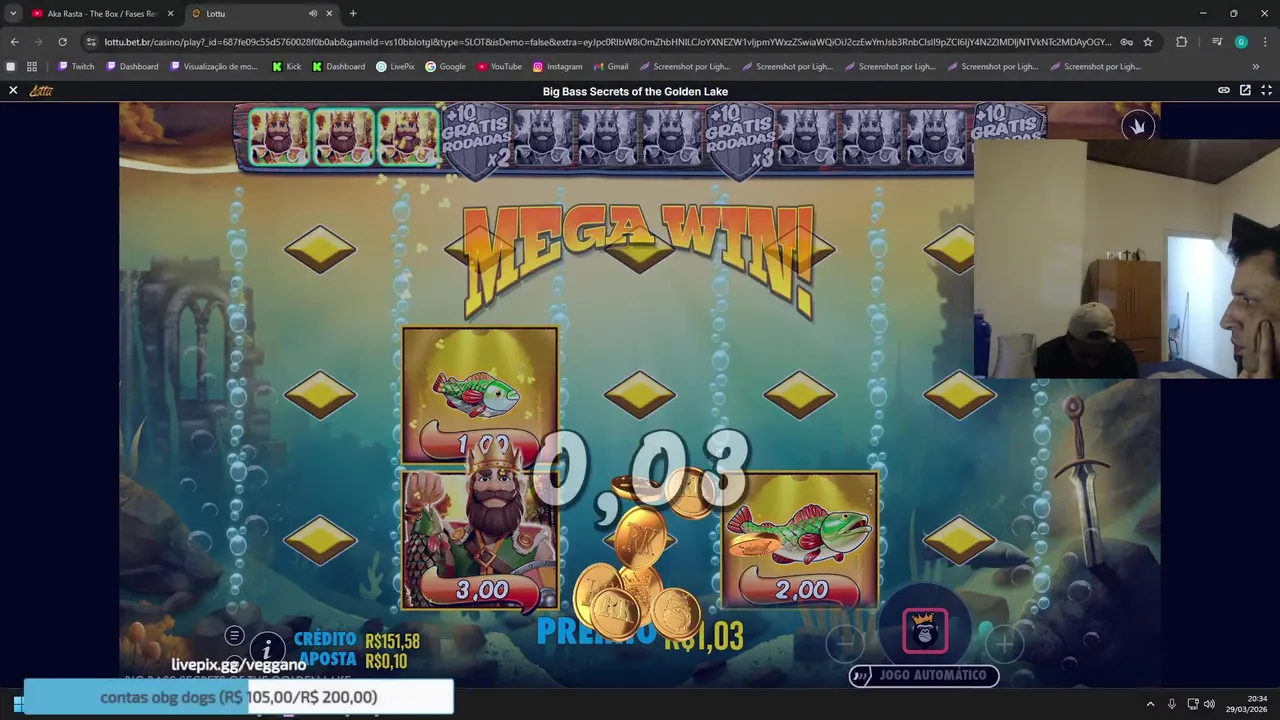This screenshot has width=1280, height=720.
Task: Click the CRÉDITO R$151,58 value
Action: (392, 641)
